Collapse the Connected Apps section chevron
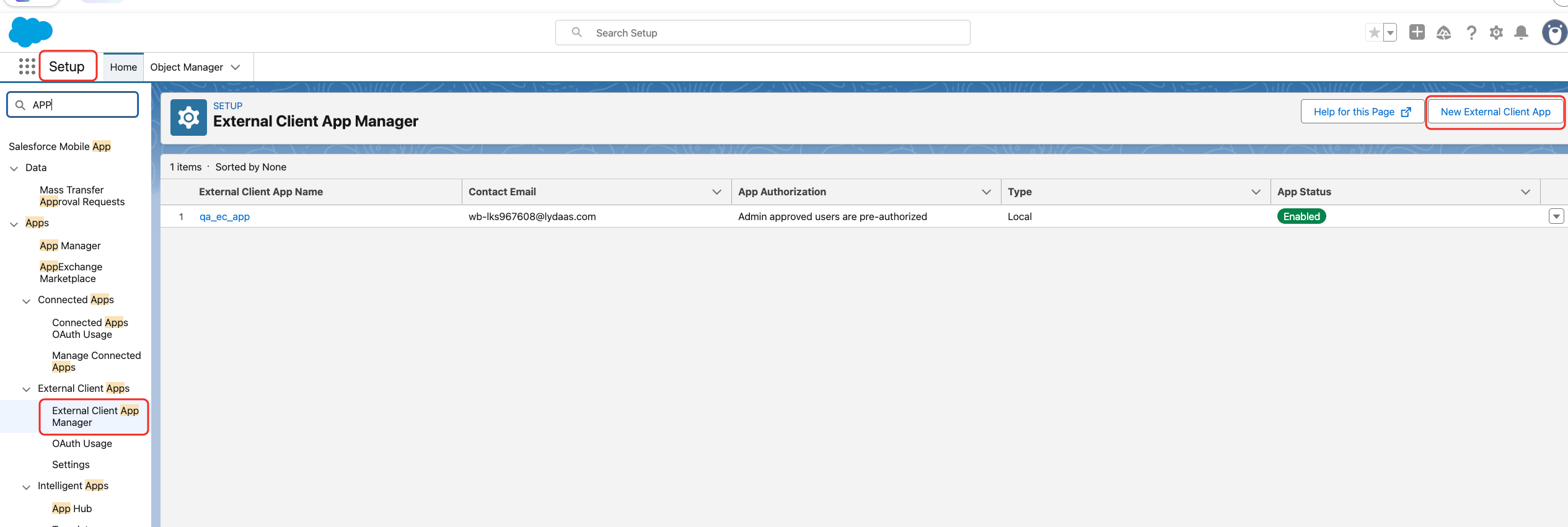 26,301
